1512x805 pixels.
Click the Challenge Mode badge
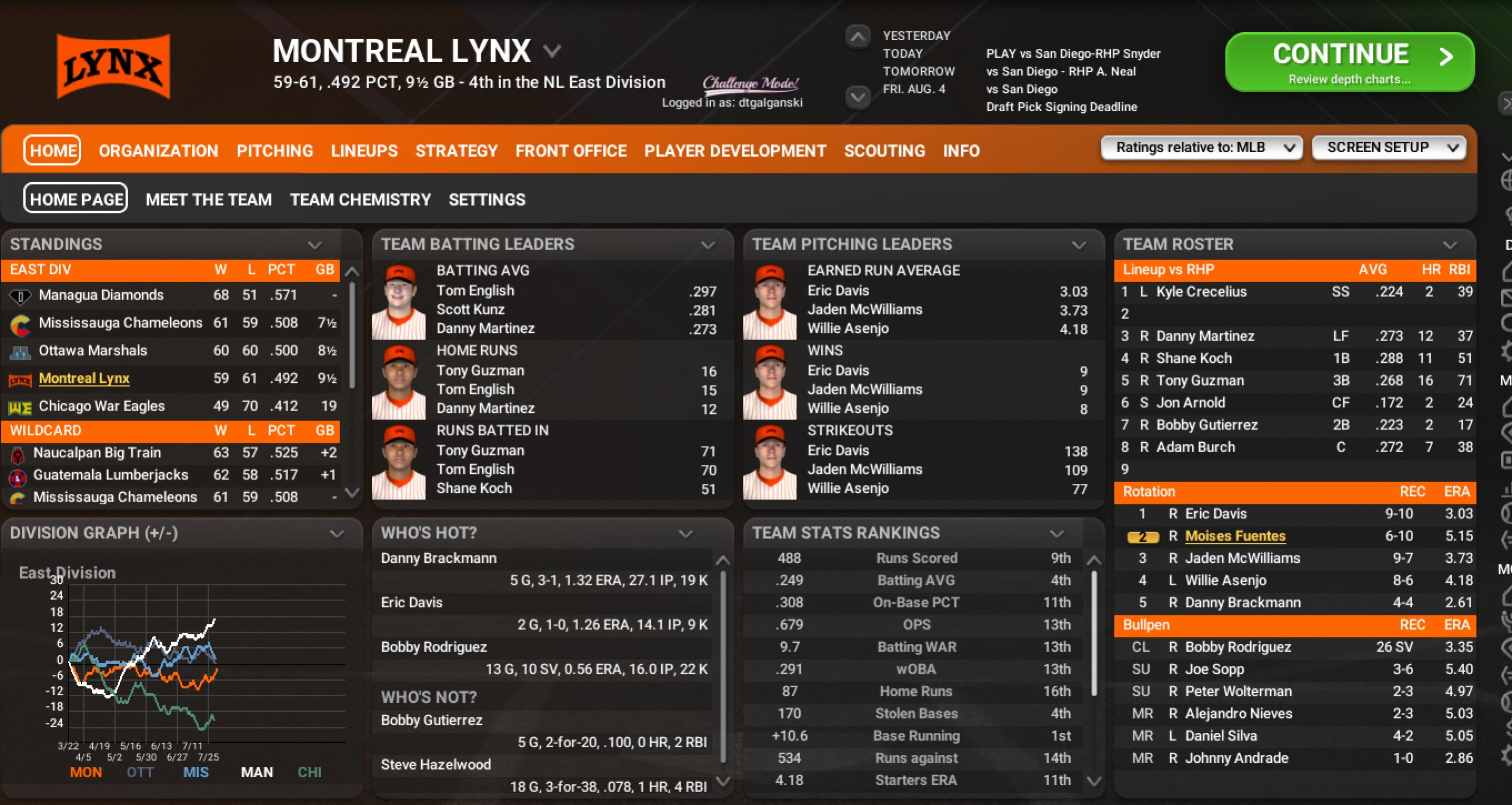pos(750,83)
